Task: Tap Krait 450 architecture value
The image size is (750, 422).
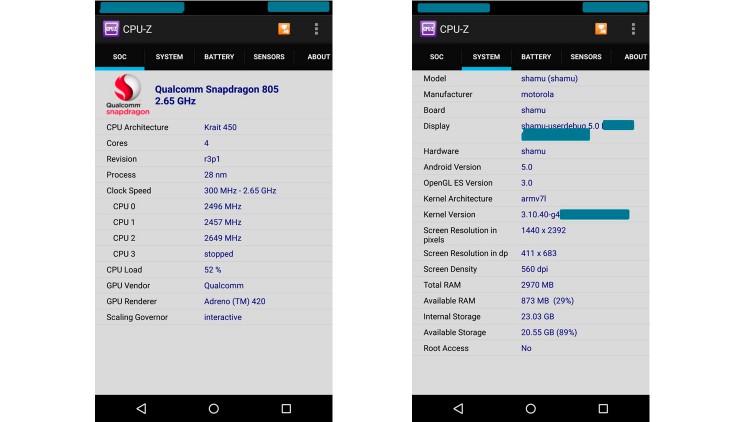Action: tap(221, 127)
